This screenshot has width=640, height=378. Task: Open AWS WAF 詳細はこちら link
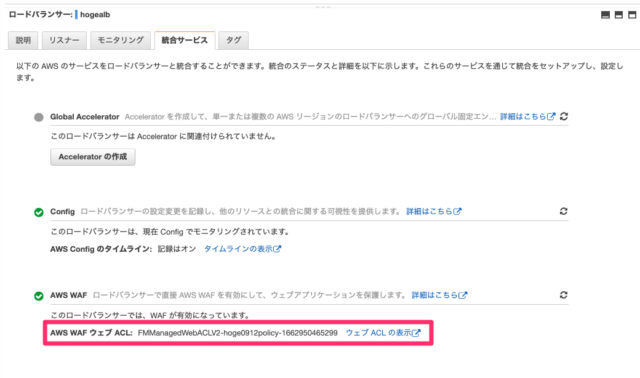pos(439,295)
